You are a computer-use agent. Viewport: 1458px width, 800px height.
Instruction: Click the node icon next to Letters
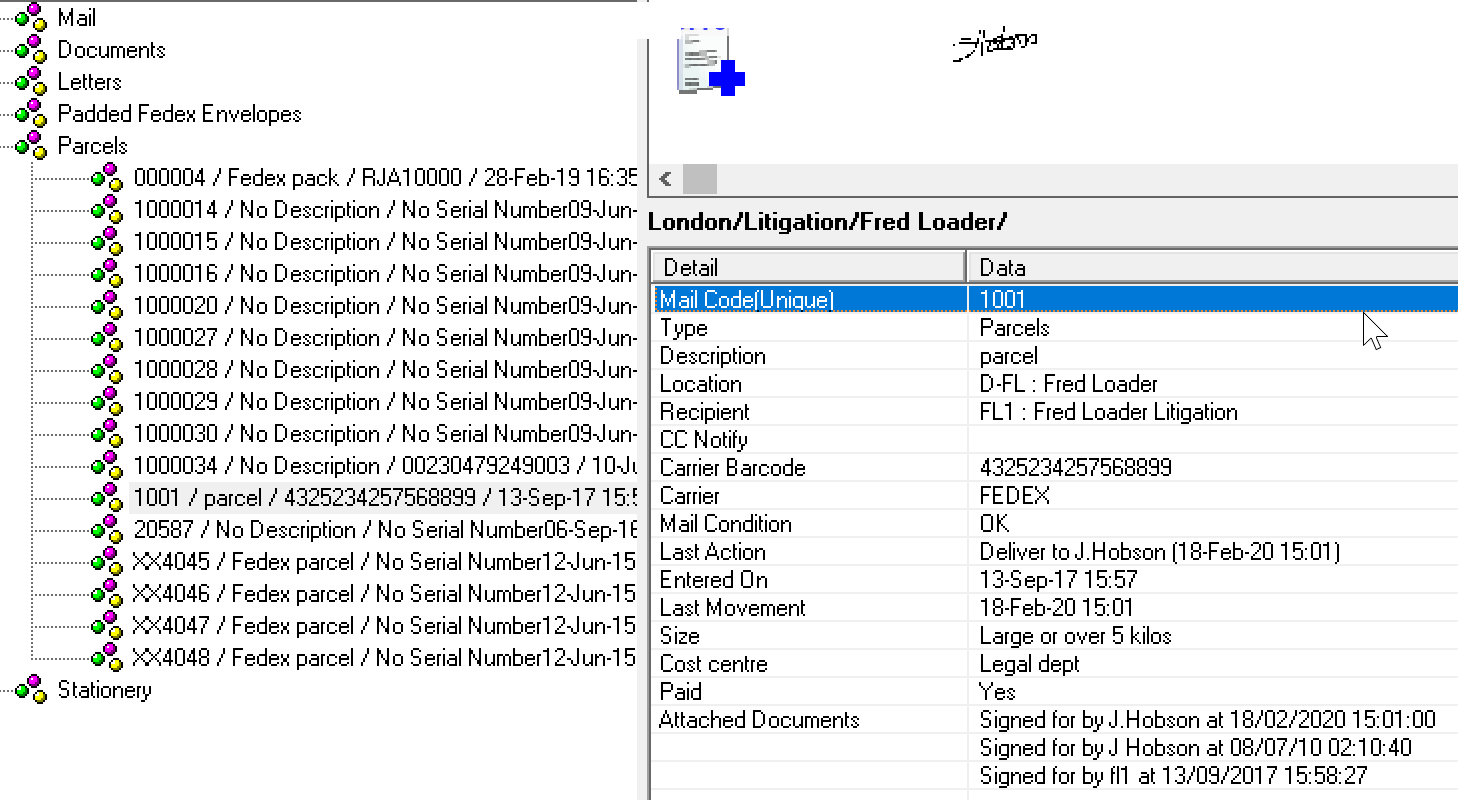click(x=30, y=81)
